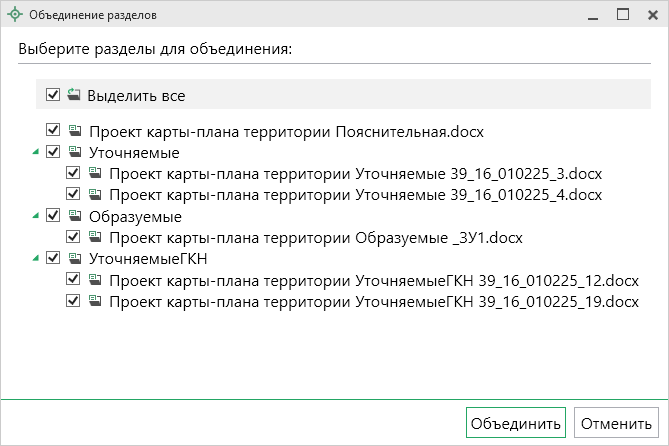
Task: Click the УточняемыеГКН folder icon
Action: point(75,258)
